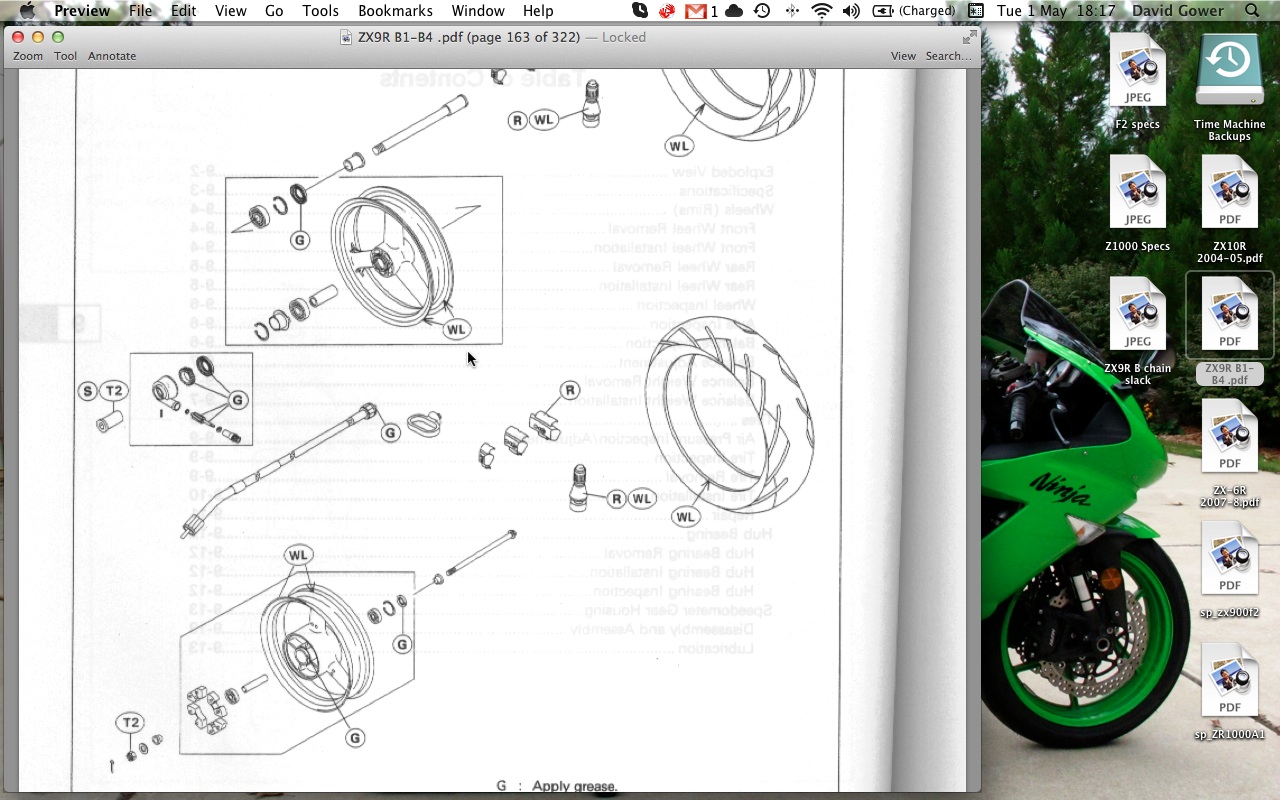Image resolution: width=1280 pixels, height=800 pixels.
Task: Open the Annotate toolbar icon in Preview
Action: tap(112, 56)
